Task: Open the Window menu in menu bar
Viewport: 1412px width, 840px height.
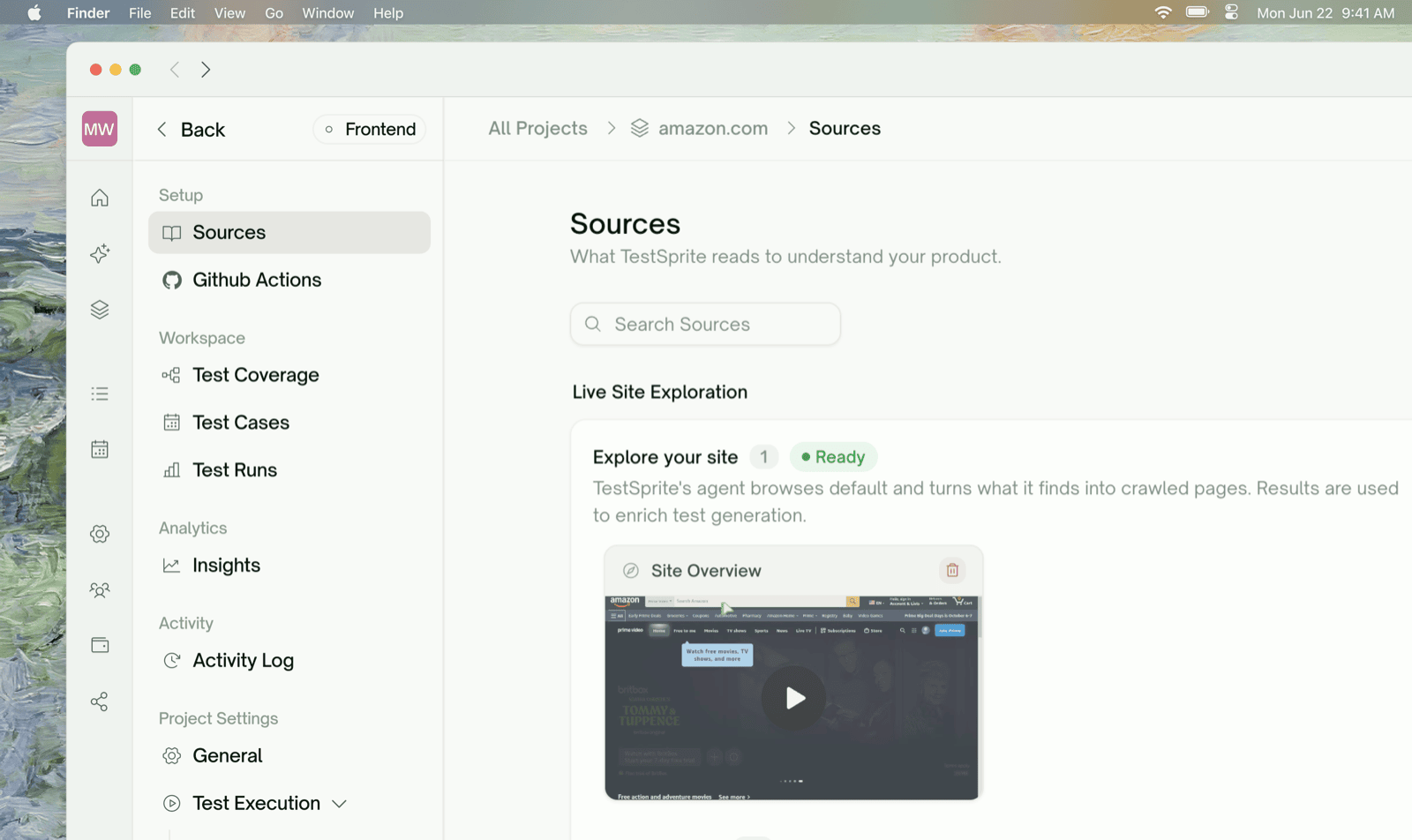Action: click(x=327, y=12)
